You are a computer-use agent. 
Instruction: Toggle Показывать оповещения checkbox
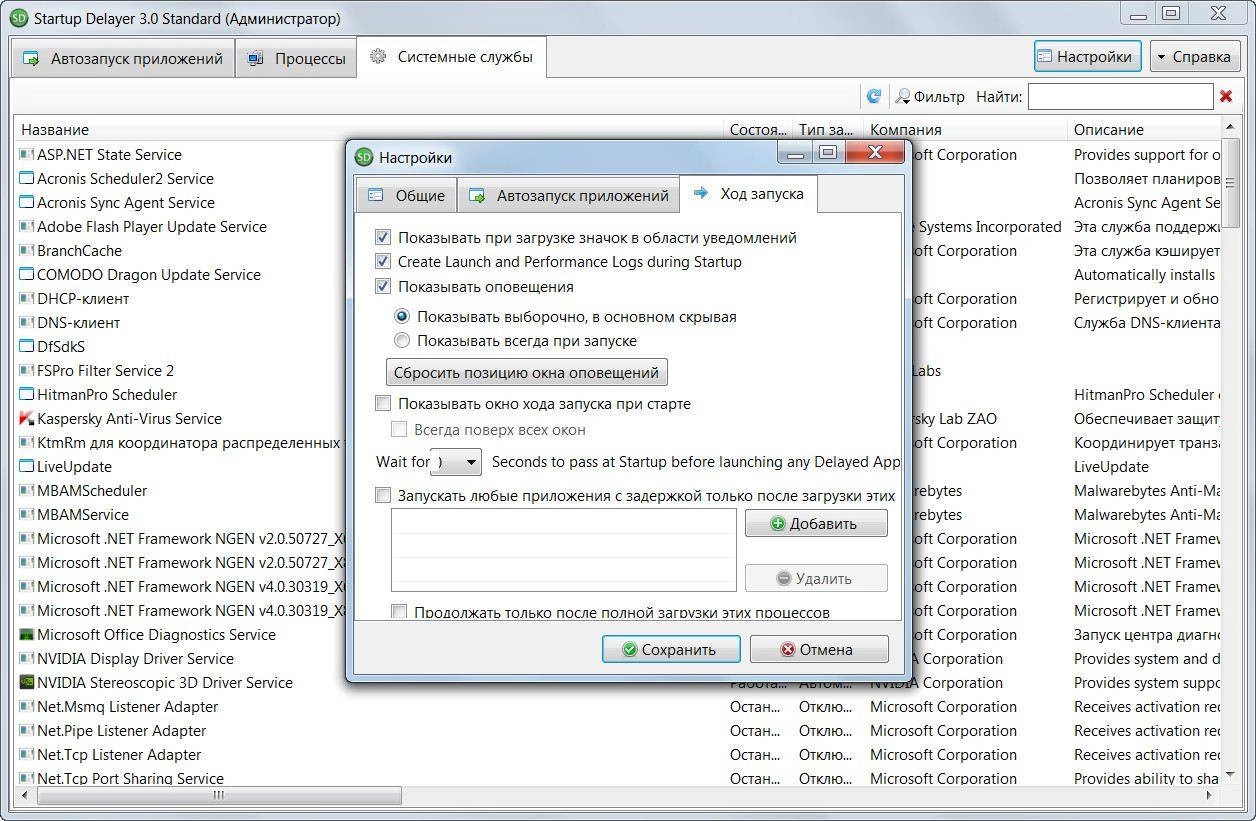coord(382,286)
